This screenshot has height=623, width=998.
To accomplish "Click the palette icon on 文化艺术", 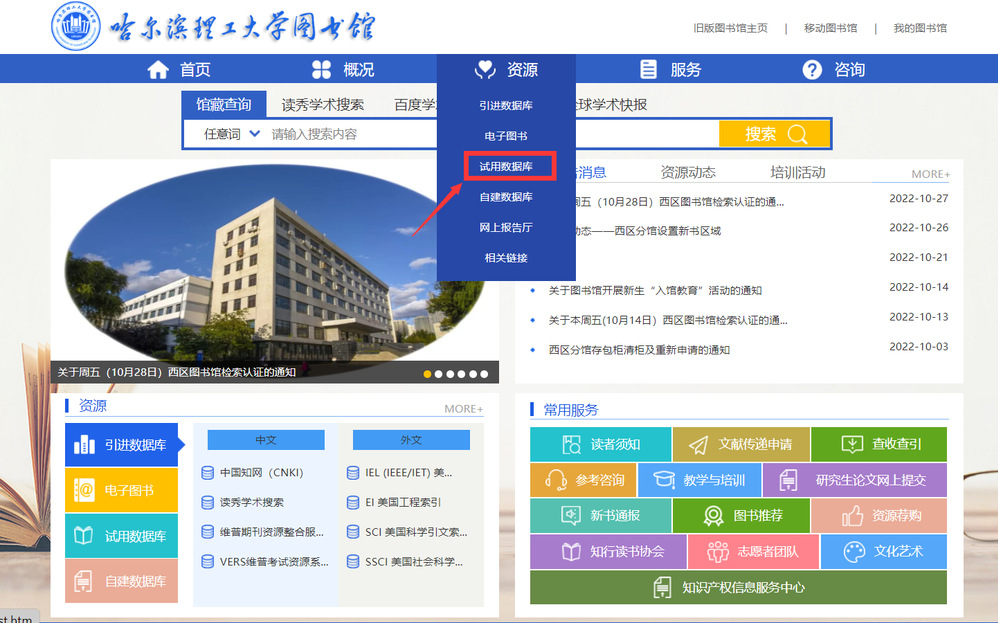I will coord(855,552).
